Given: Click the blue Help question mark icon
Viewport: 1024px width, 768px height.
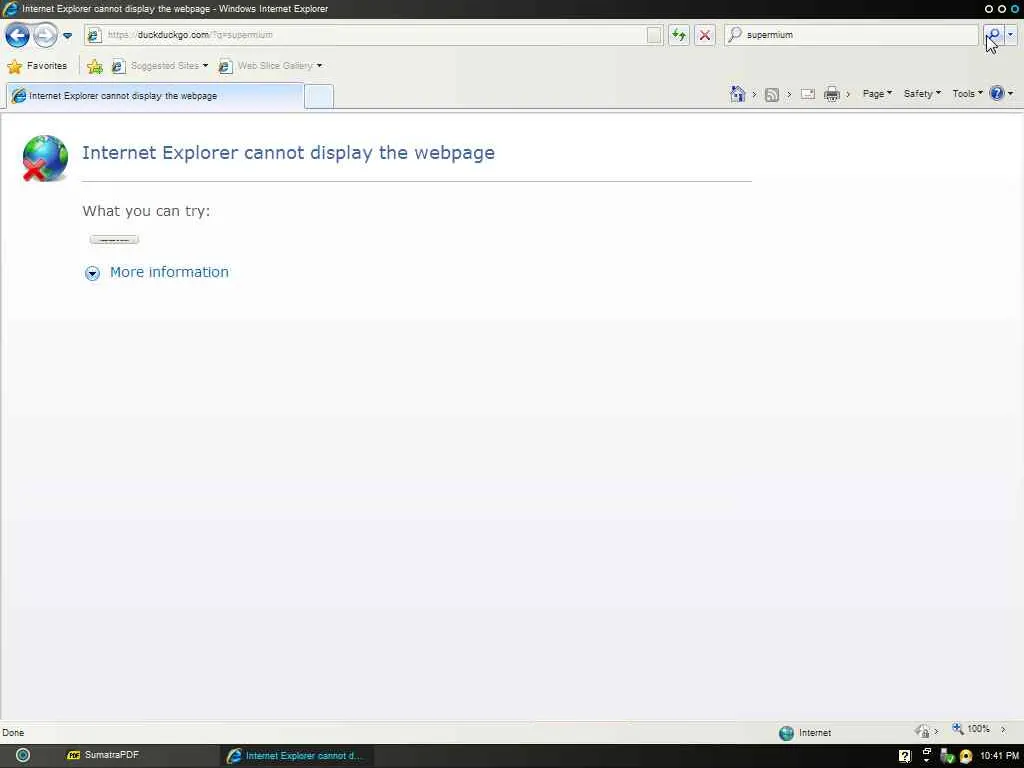Looking at the screenshot, I should point(997,93).
